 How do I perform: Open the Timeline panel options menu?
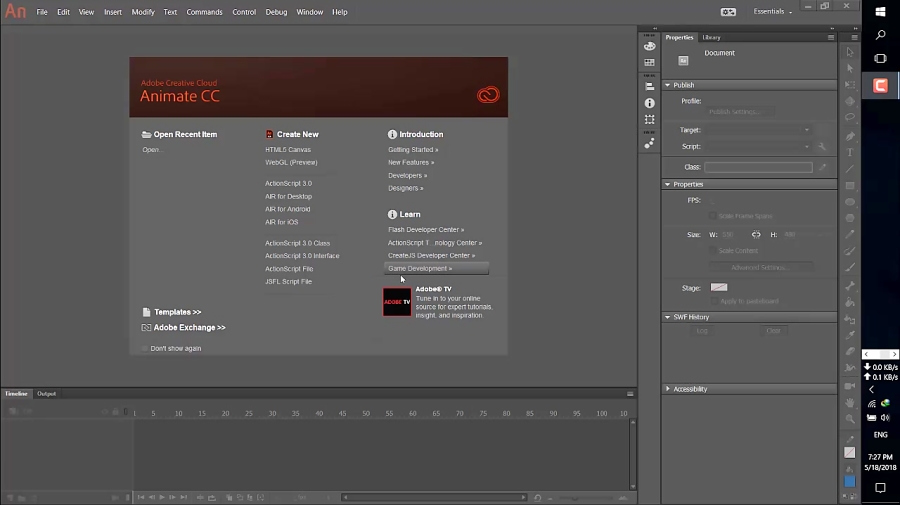click(x=630, y=394)
